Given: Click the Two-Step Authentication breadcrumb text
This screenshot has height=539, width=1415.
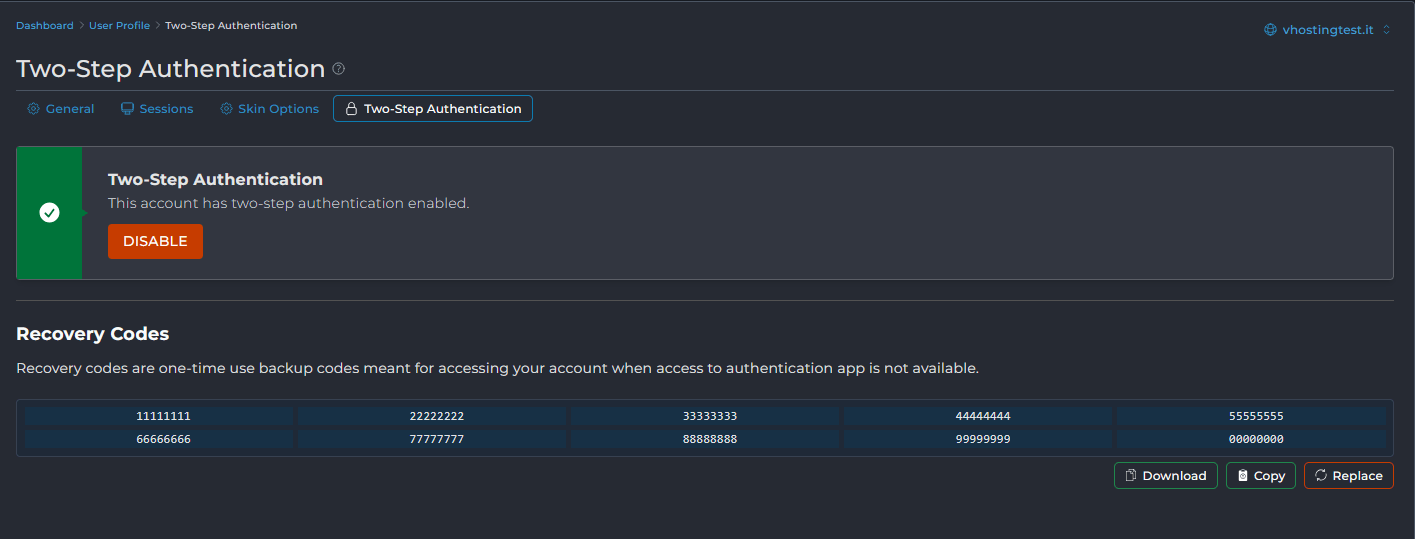Looking at the screenshot, I should 231,25.
